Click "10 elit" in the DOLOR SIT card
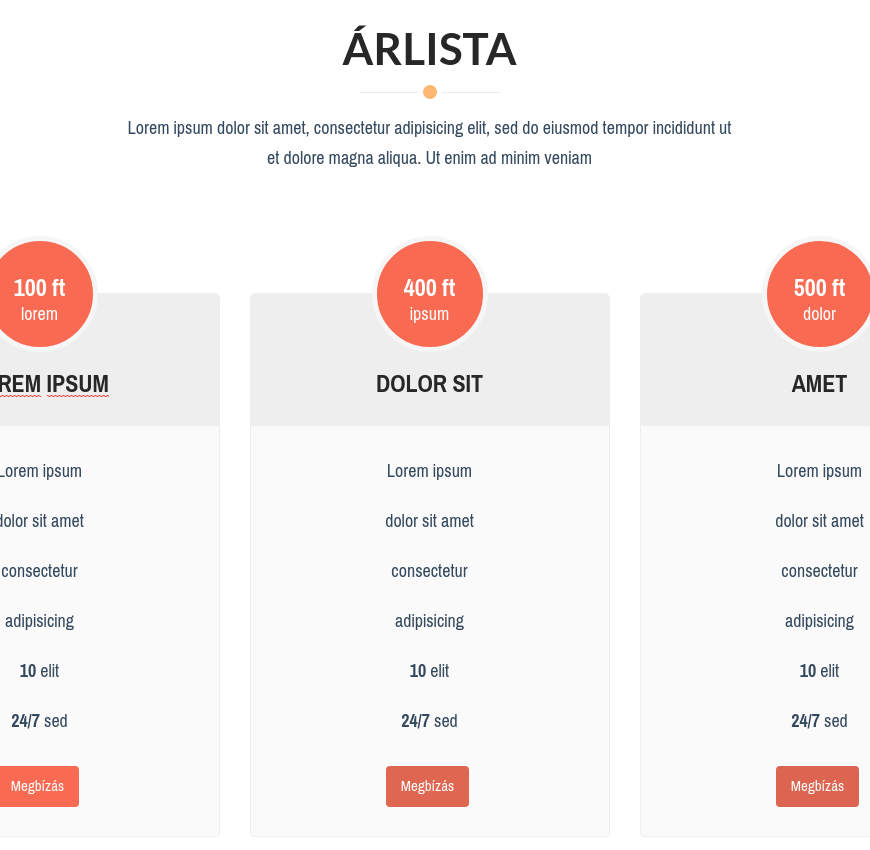 [x=430, y=671]
